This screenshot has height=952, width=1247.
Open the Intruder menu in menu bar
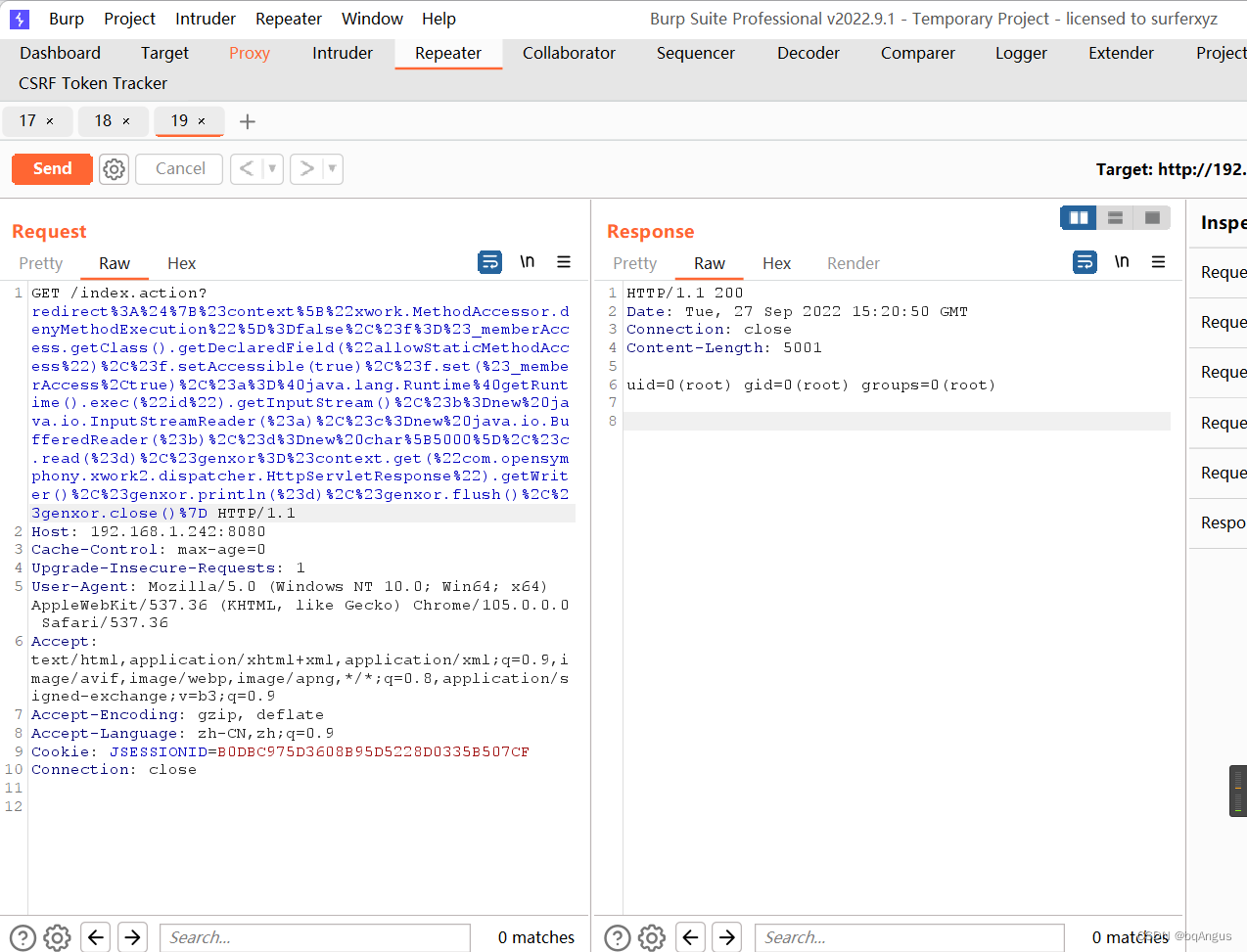(x=206, y=19)
